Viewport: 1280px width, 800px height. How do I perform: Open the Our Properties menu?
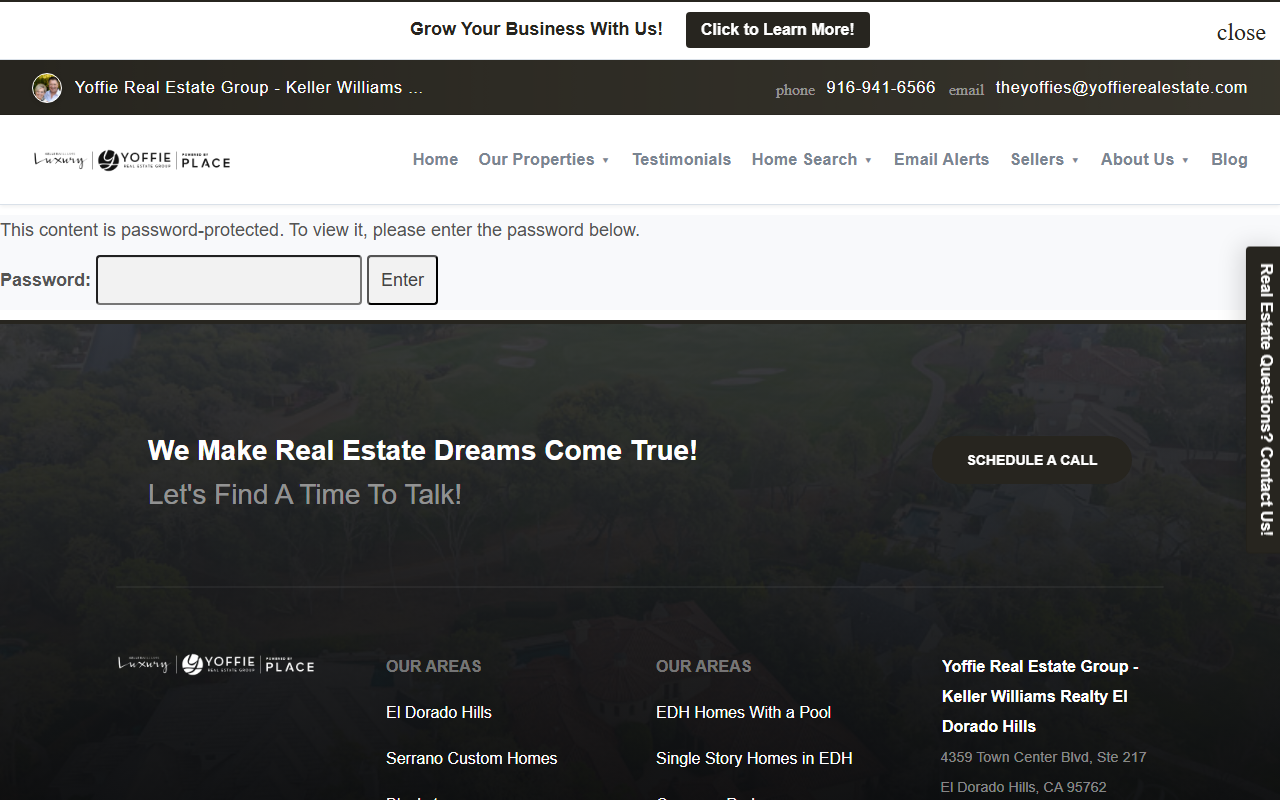(x=536, y=160)
